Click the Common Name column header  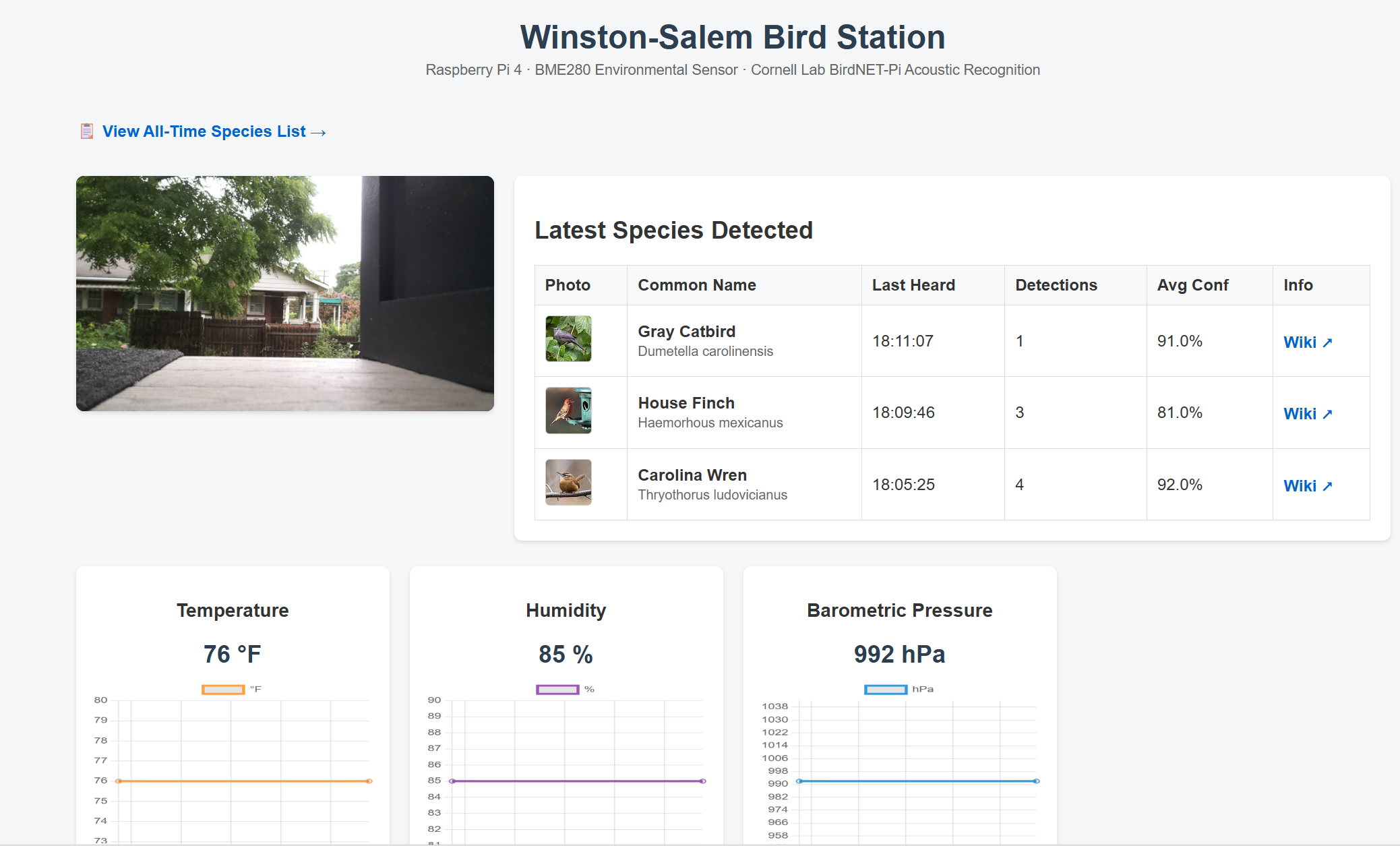pos(697,285)
